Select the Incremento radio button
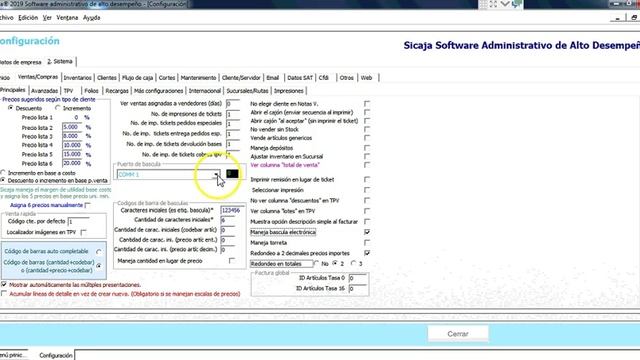640x360 pixels. click(58, 108)
